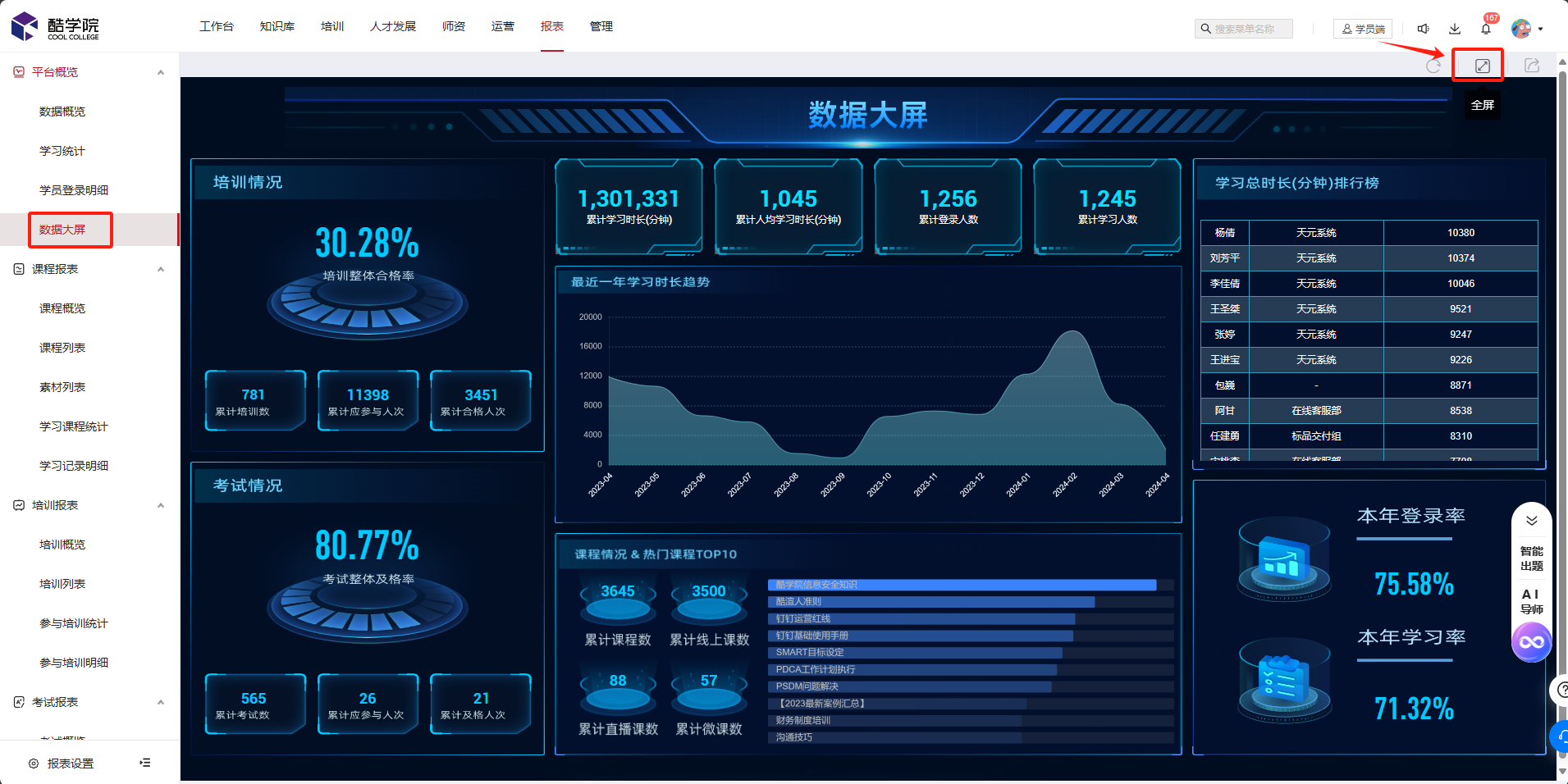Collapse the 课程报表 section

(161, 269)
